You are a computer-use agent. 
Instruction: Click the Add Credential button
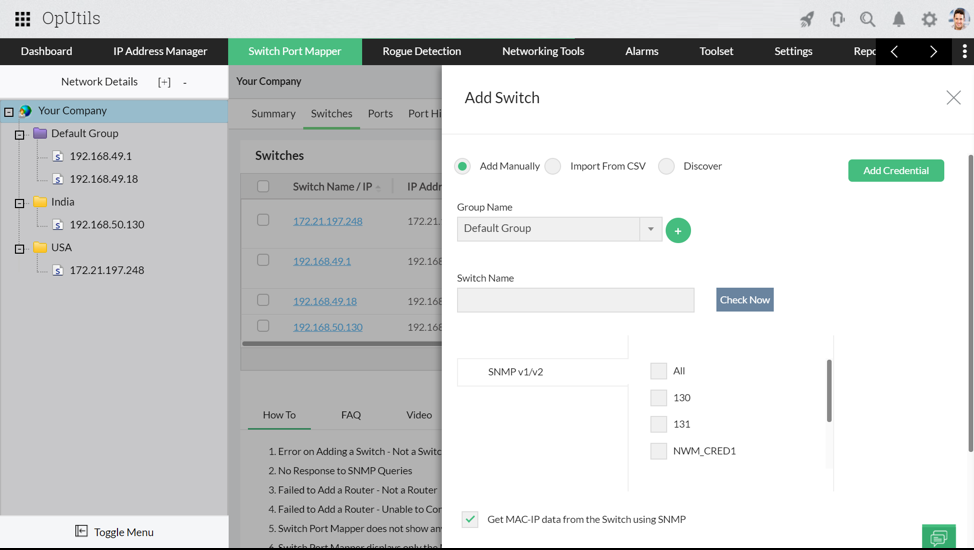coord(896,170)
